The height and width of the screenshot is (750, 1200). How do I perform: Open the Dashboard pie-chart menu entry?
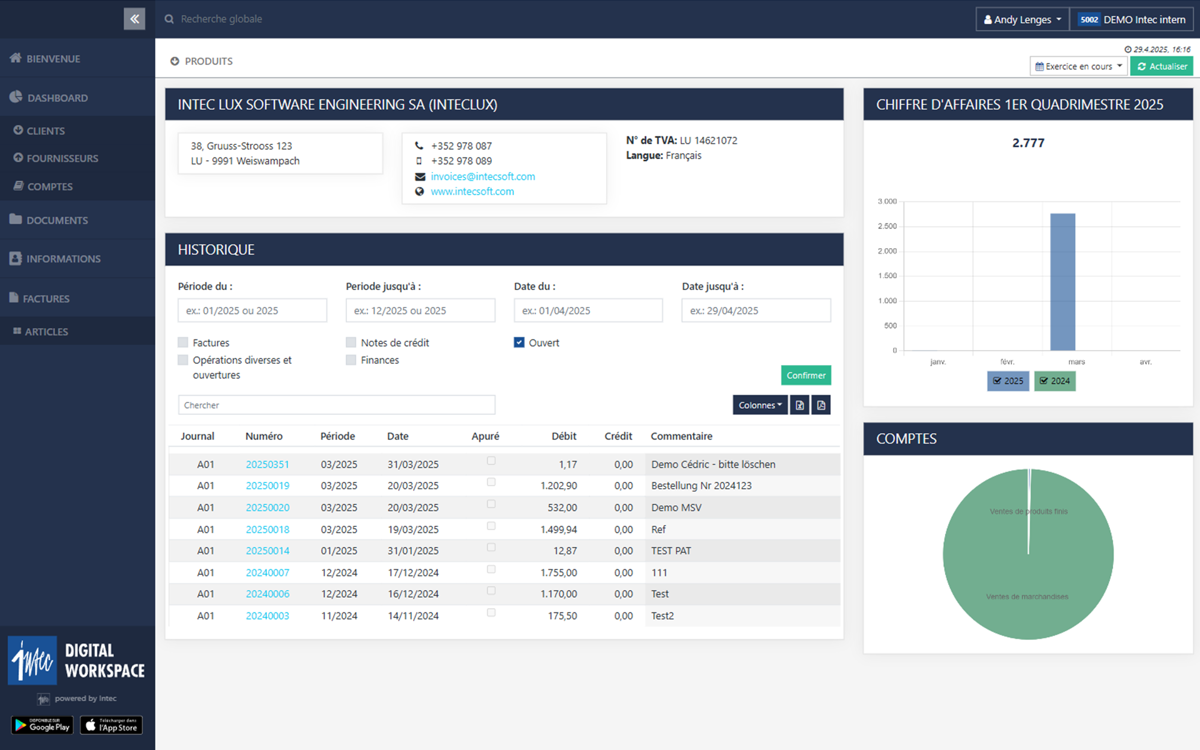pyautogui.click(x=49, y=98)
